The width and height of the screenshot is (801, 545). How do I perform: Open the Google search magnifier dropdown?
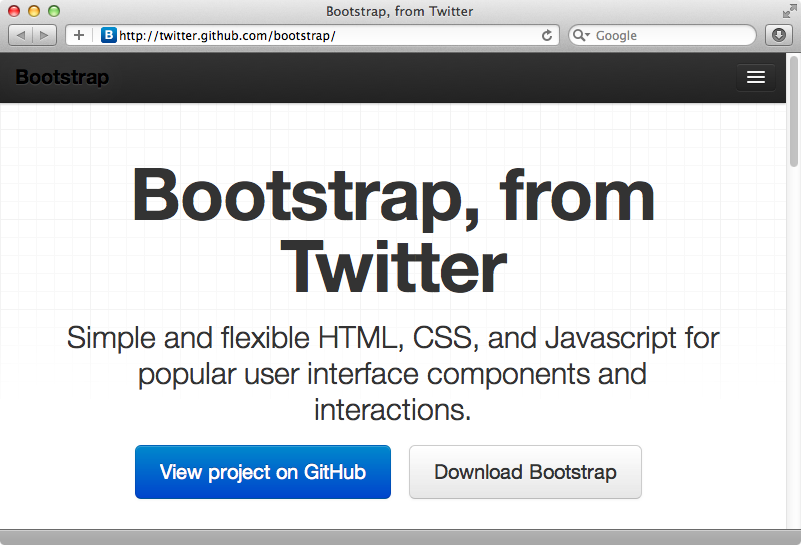[x=581, y=35]
